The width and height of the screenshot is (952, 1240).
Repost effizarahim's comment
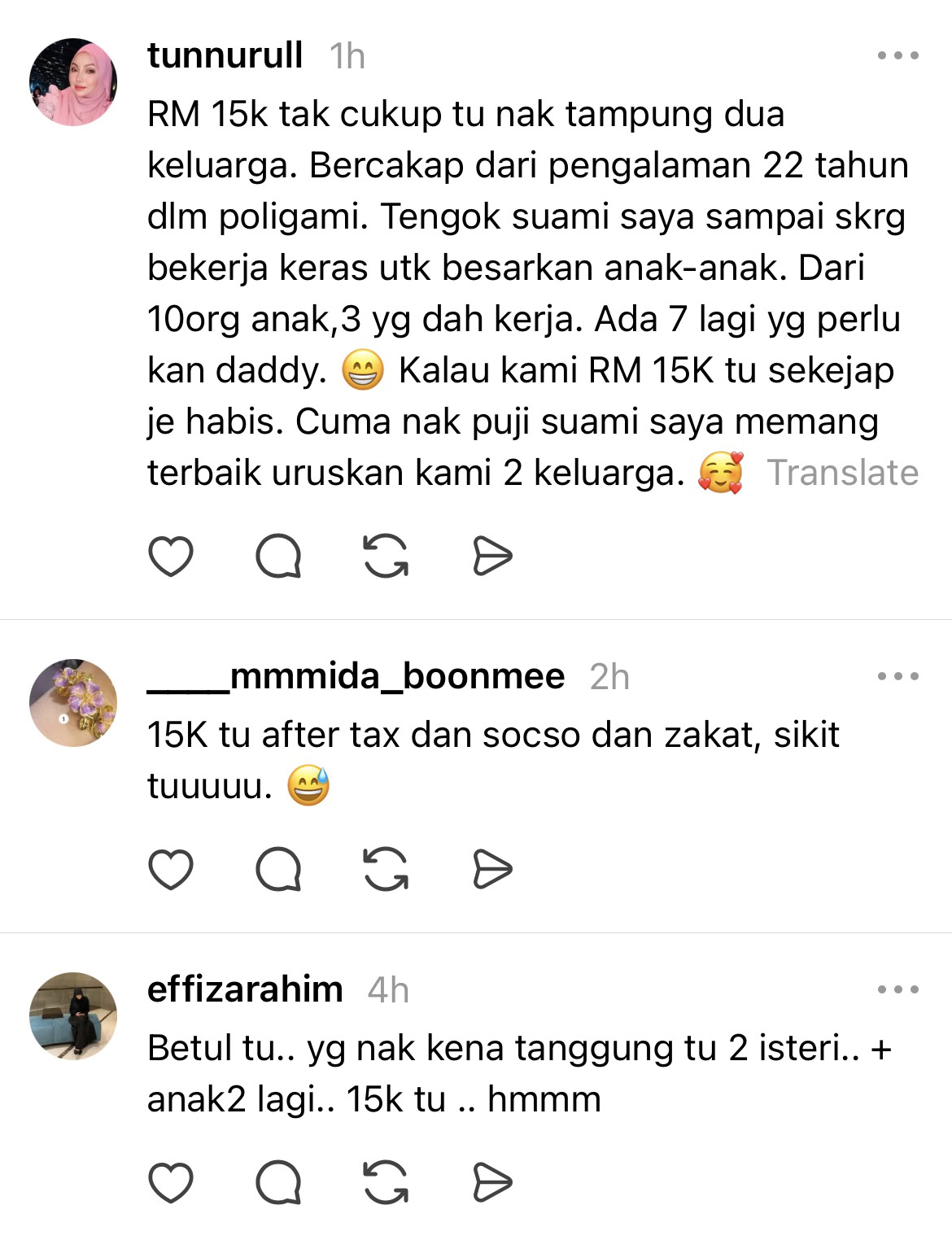coord(386,1182)
